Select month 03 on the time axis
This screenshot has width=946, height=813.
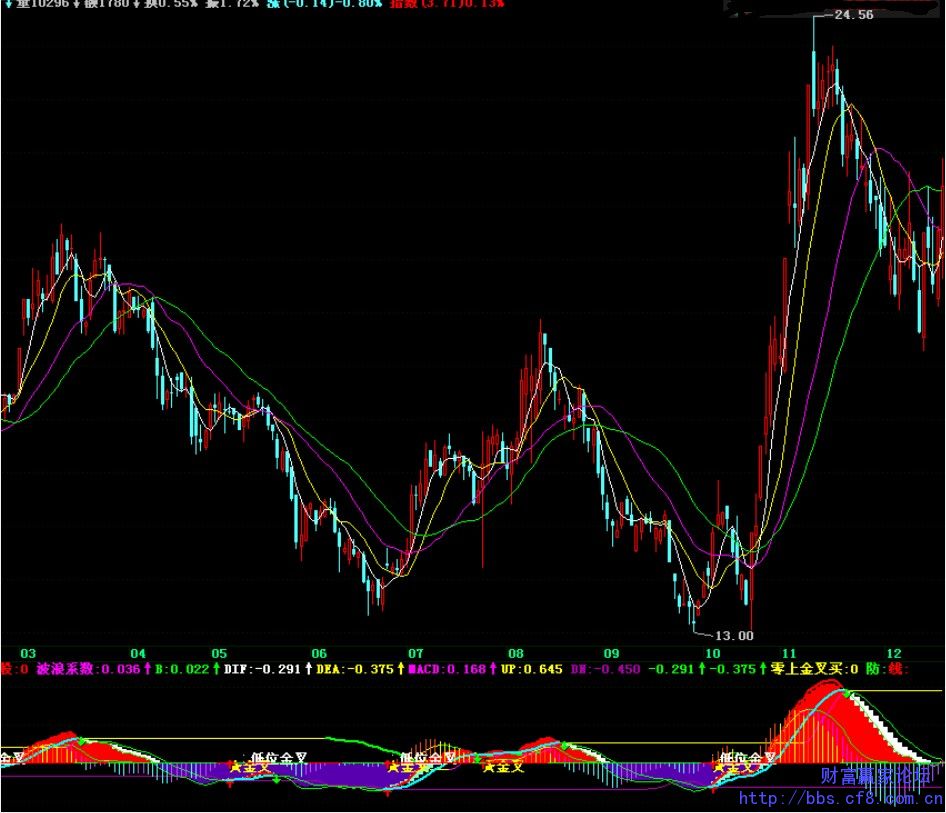click(28, 650)
